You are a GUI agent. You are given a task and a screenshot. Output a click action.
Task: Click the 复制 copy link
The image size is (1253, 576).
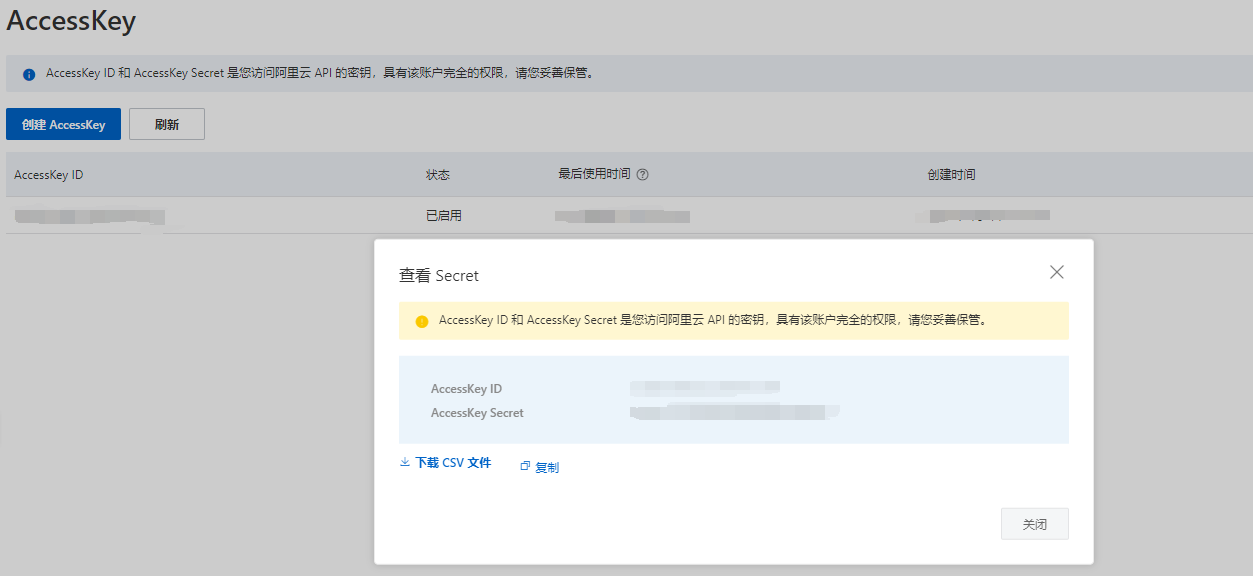(547, 467)
